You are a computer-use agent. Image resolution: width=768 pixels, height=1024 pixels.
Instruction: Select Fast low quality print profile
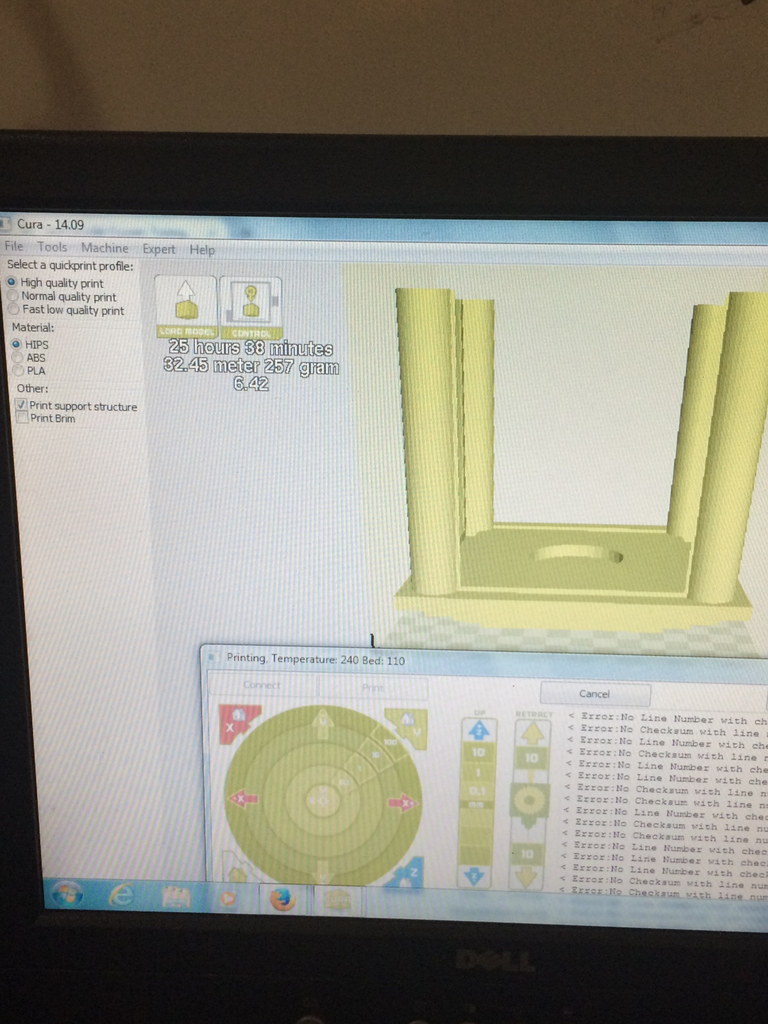(67, 310)
